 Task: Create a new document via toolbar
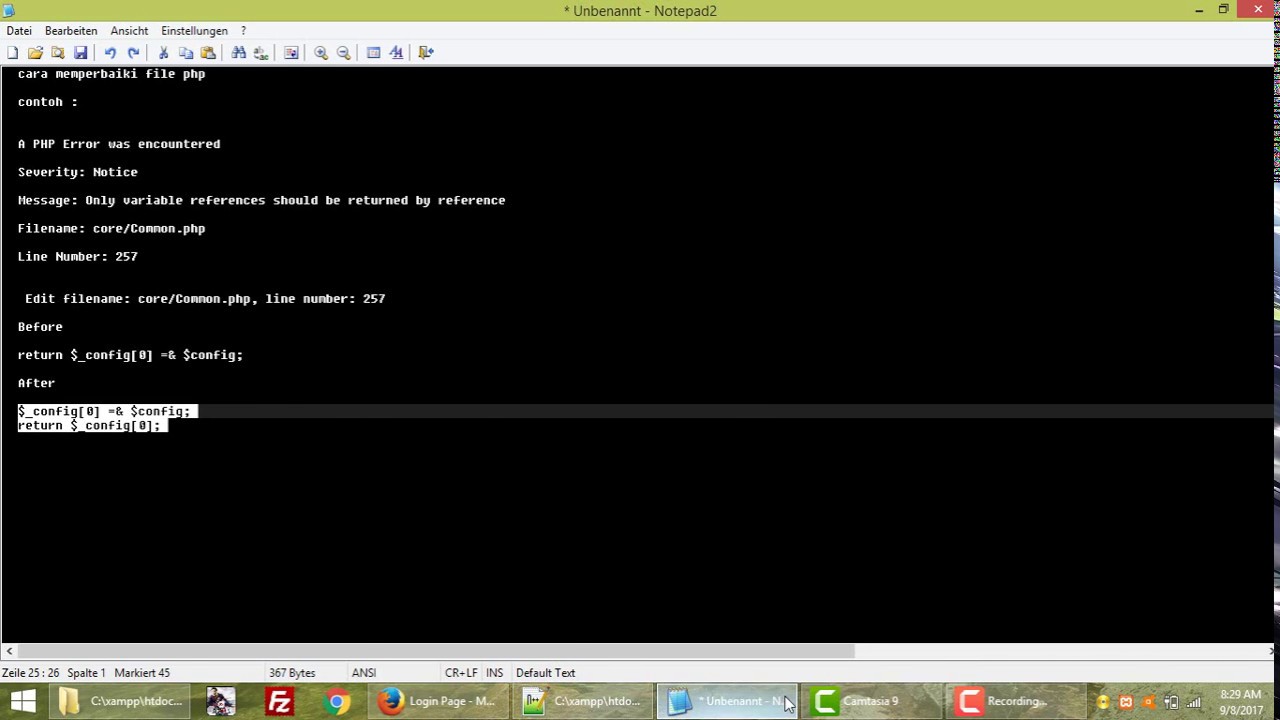(13, 53)
